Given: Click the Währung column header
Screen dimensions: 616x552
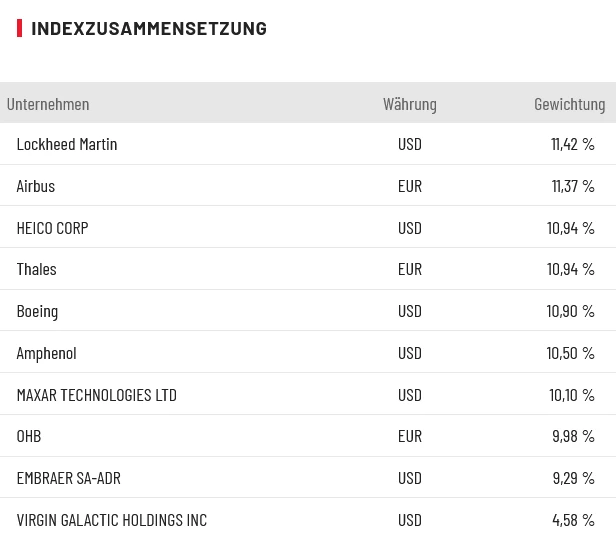Looking at the screenshot, I should pyautogui.click(x=409, y=104).
